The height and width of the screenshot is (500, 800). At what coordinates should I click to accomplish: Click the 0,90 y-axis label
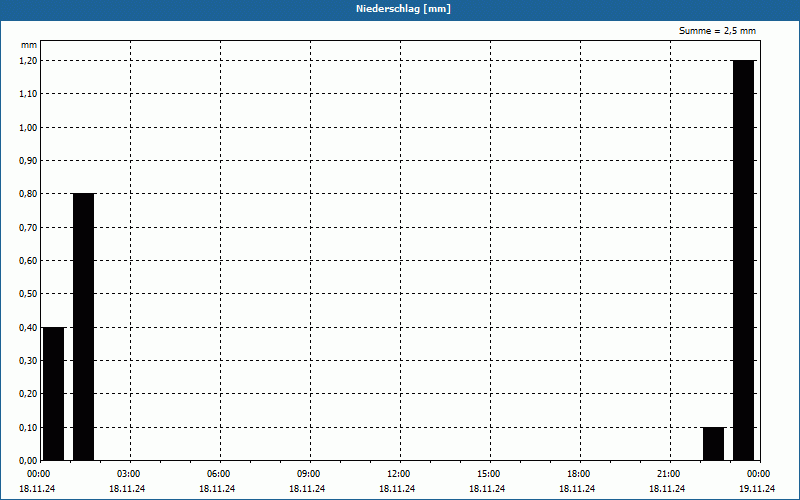coord(28,161)
